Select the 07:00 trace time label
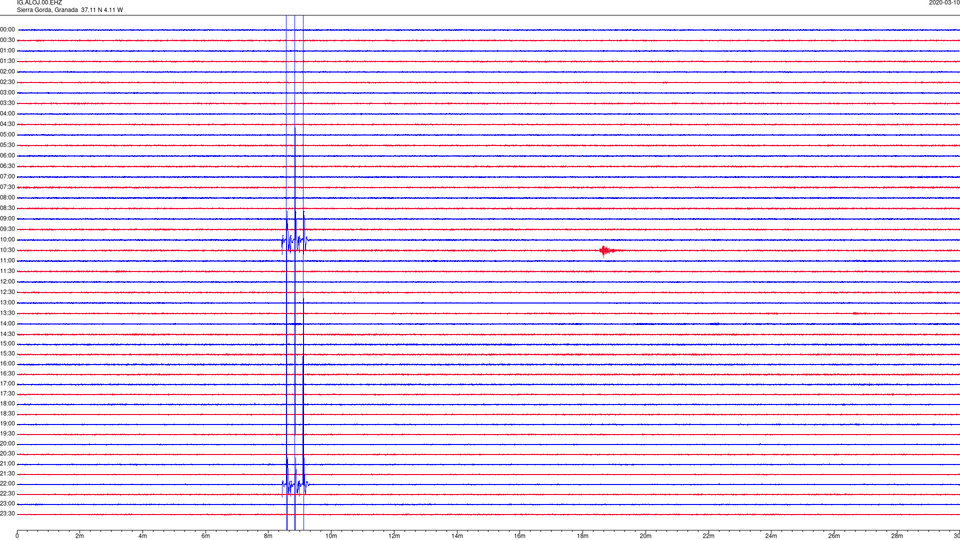 (x=7, y=177)
